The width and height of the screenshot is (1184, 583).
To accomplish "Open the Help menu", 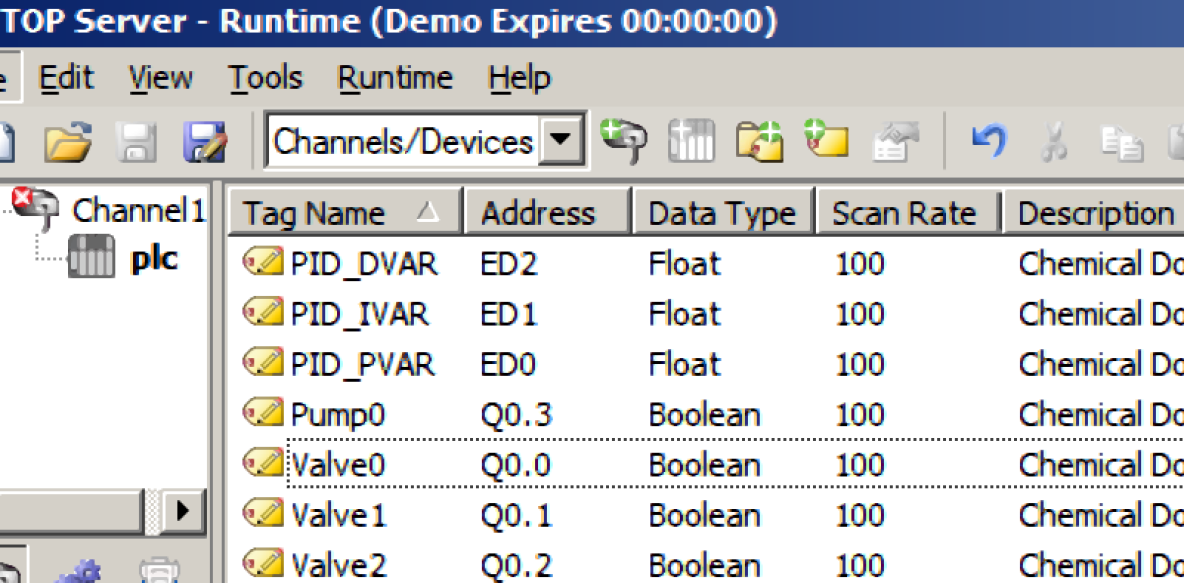I will [520, 78].
